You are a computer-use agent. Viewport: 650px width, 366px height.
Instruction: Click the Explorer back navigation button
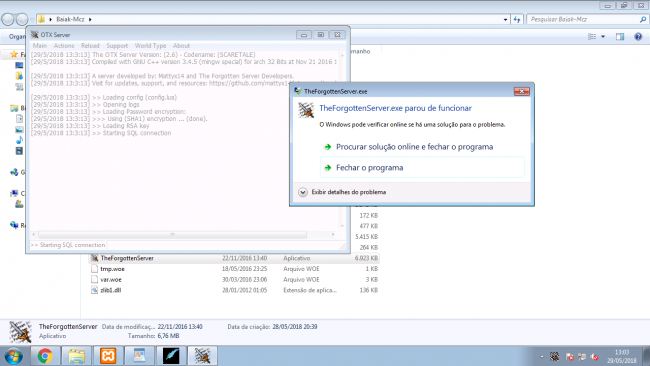point(7,19)
